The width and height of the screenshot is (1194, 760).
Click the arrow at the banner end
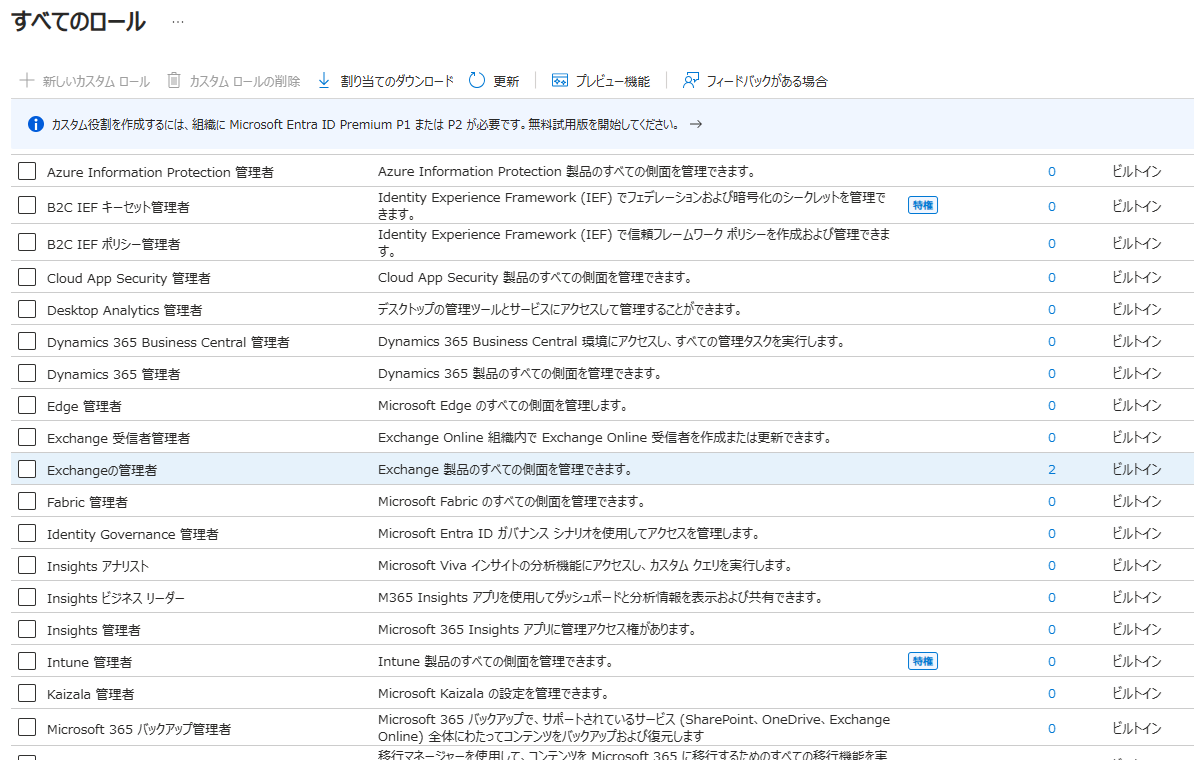pos(696,125)
